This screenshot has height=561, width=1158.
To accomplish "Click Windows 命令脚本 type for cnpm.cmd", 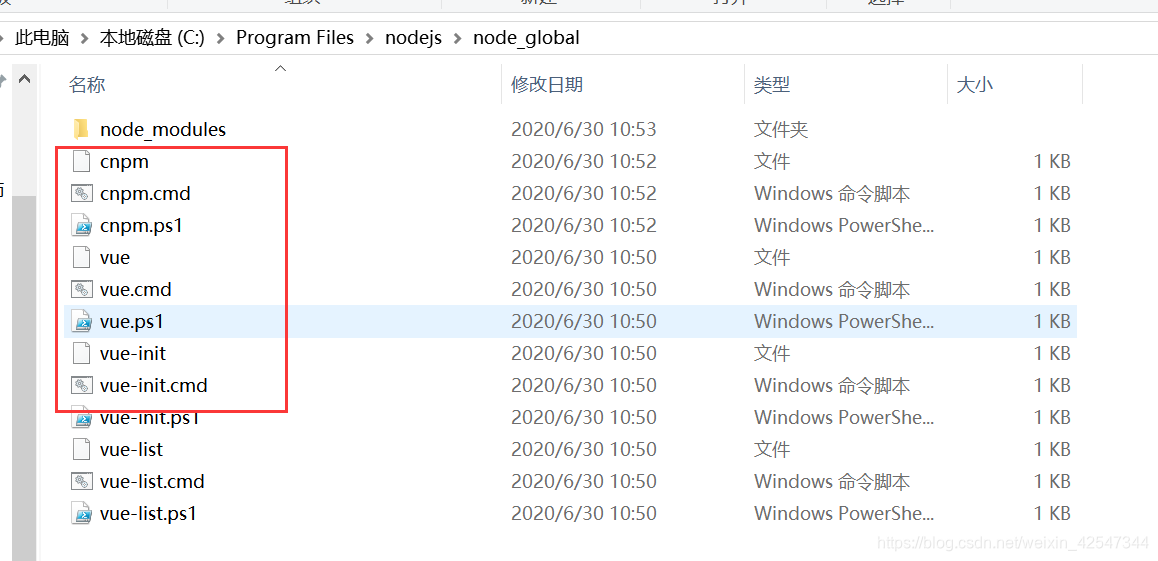I will coord(832,194).
